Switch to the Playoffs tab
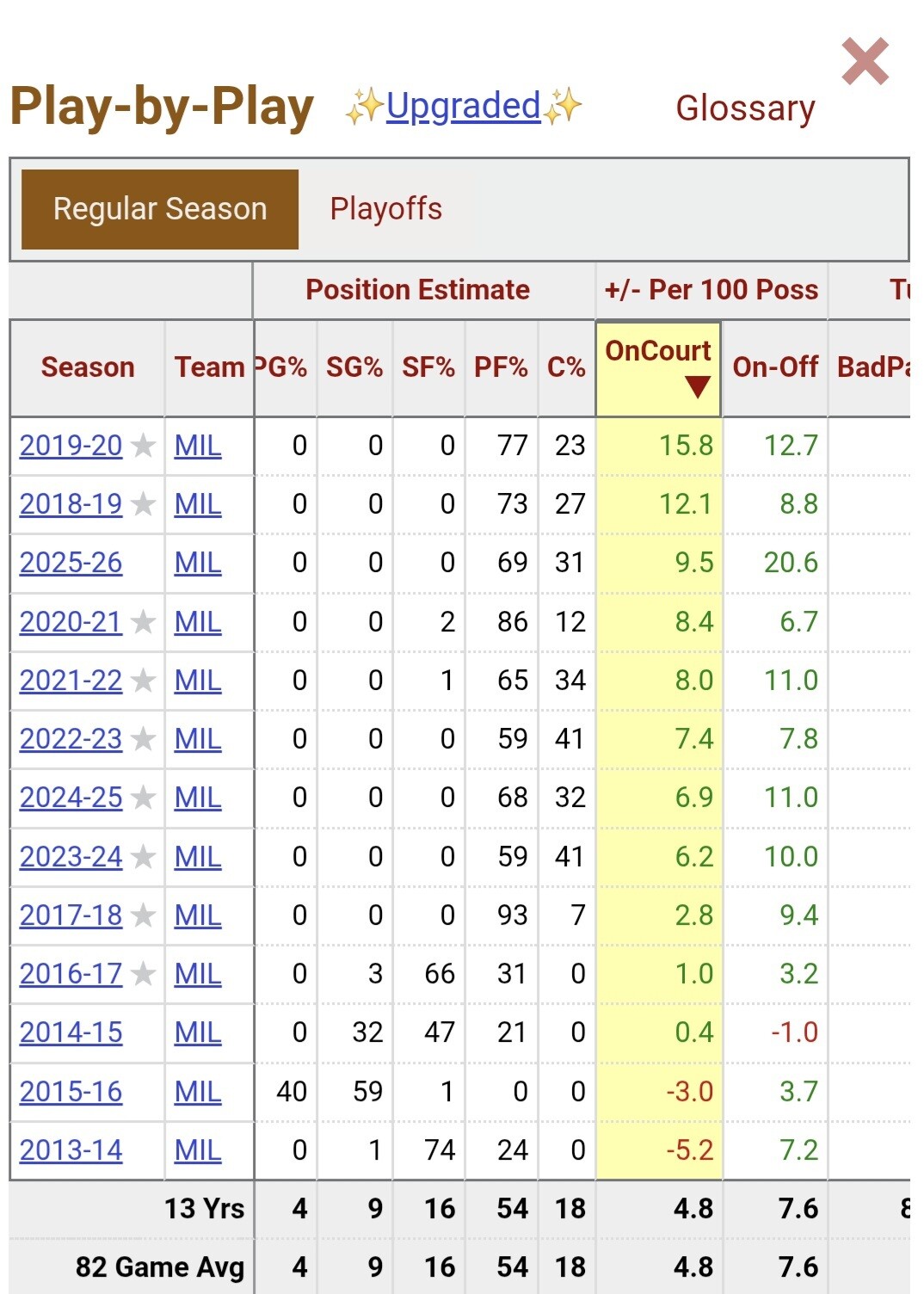This screenshot has height=1294, width=924. [x=385, y=209]
